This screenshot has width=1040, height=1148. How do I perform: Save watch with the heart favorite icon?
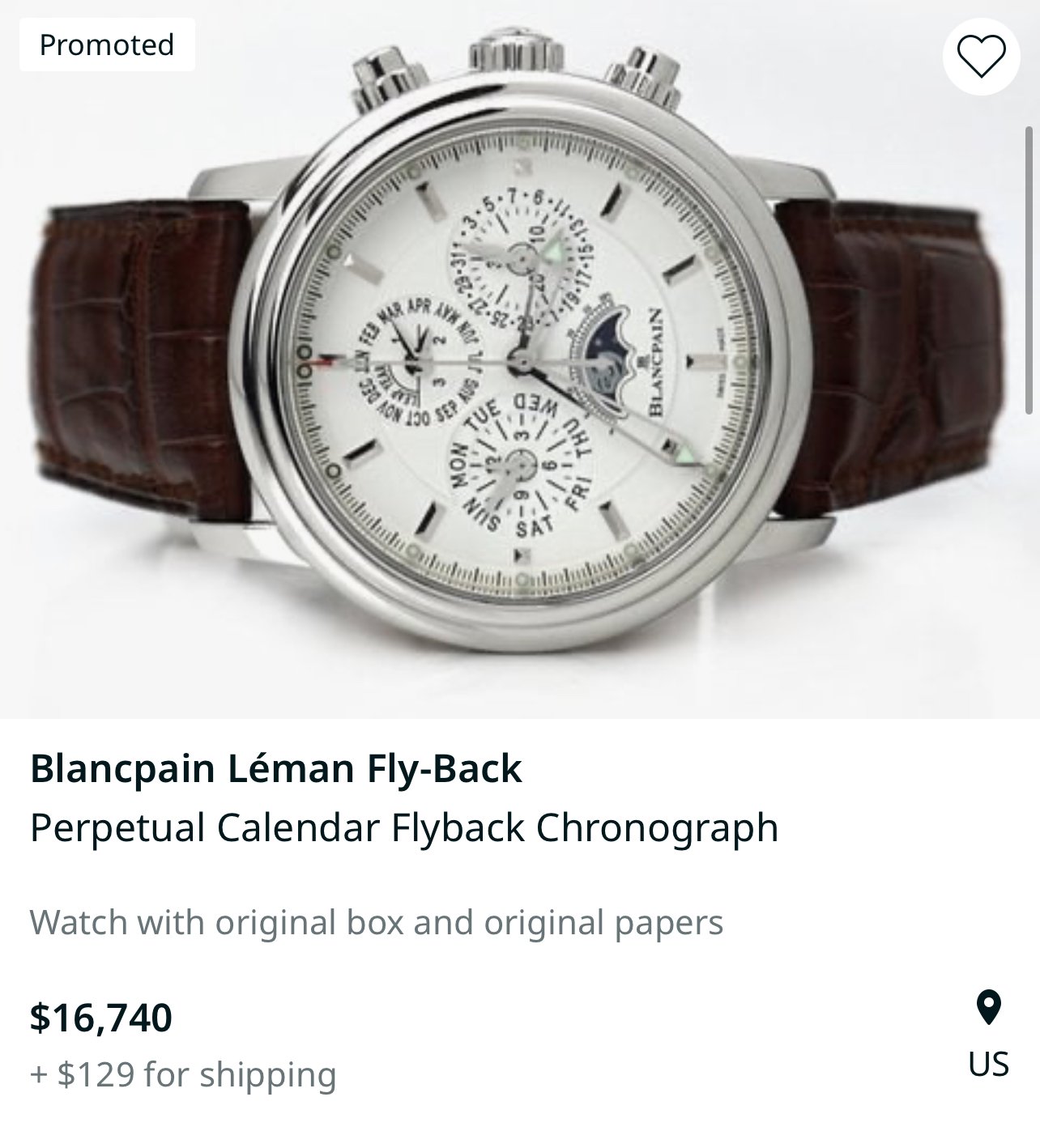(982, 55)
